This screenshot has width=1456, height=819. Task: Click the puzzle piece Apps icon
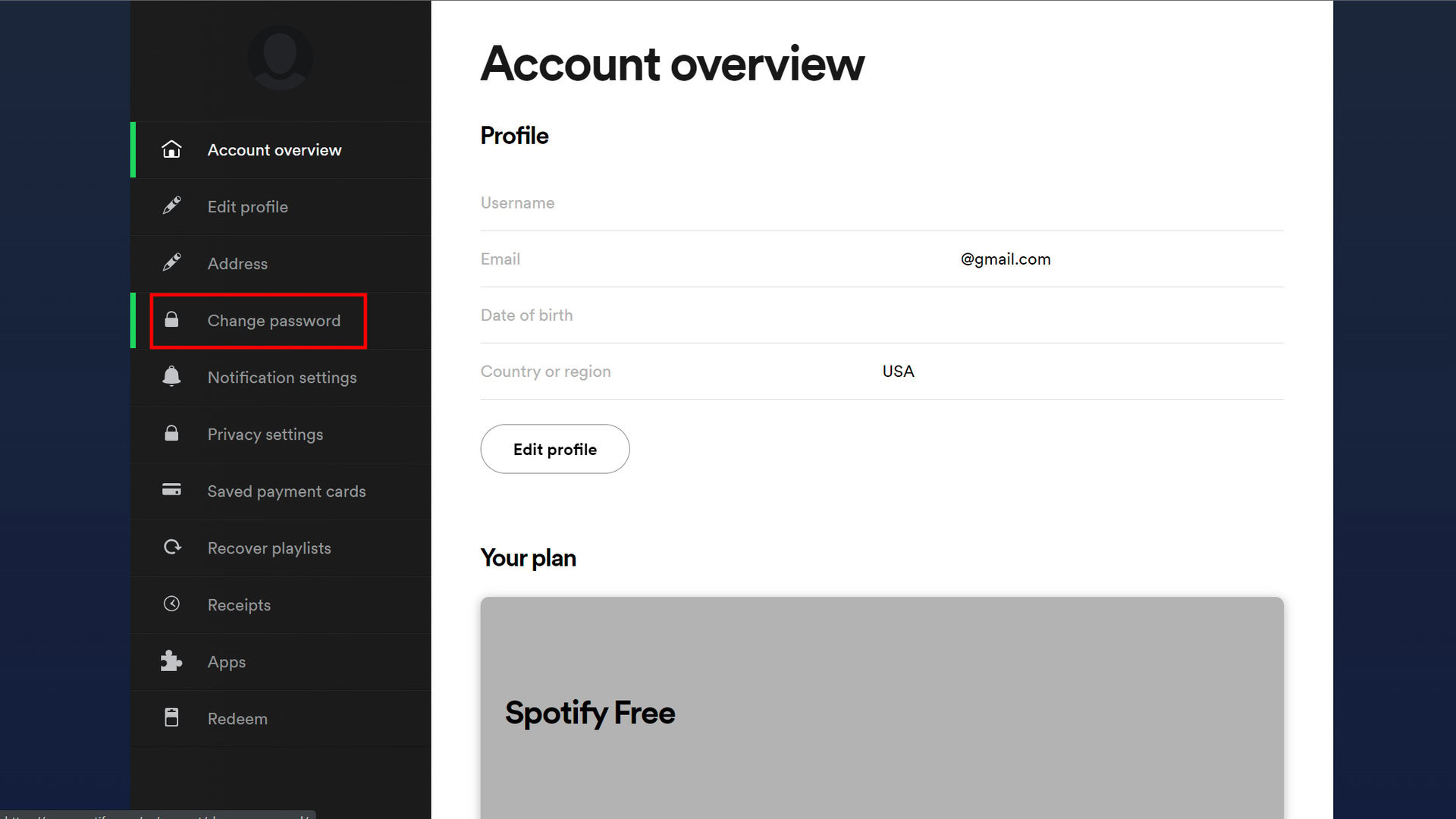(171, 661)
